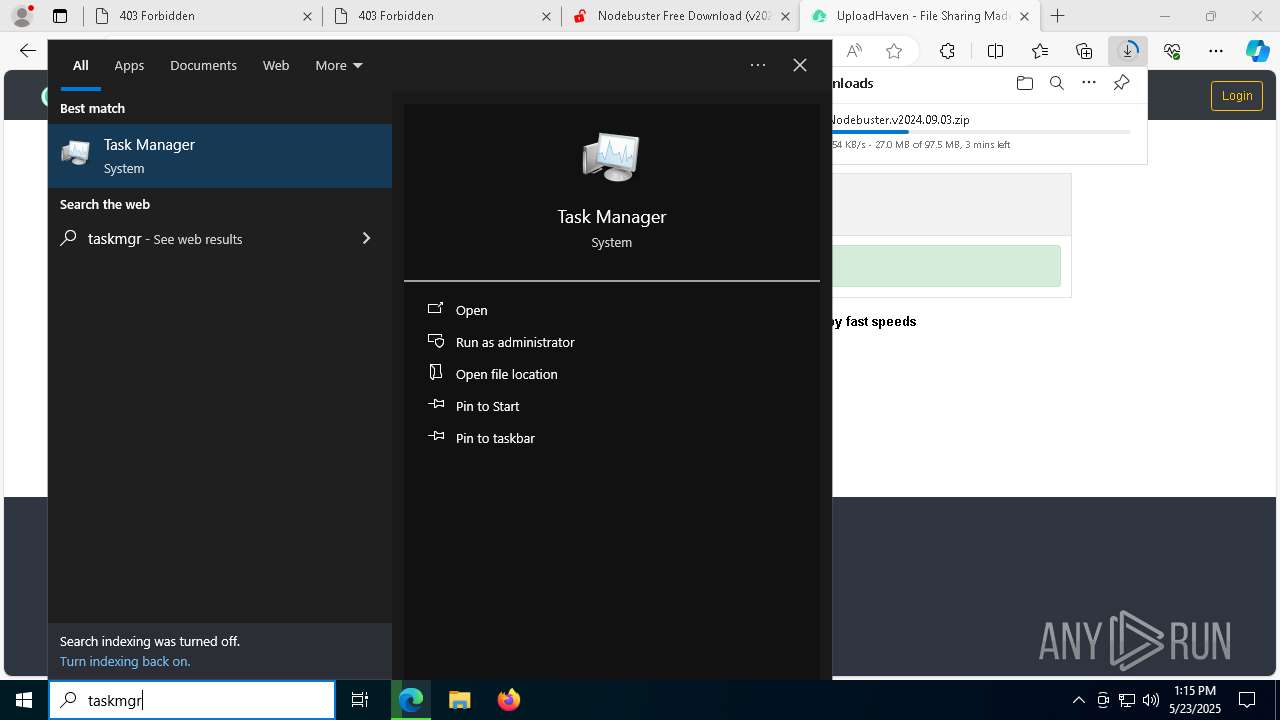The height and width of the screenshot is (720, 1280).
Task: Click the taskbar clock showing 1:15 PM
Action: point(1195,700)
